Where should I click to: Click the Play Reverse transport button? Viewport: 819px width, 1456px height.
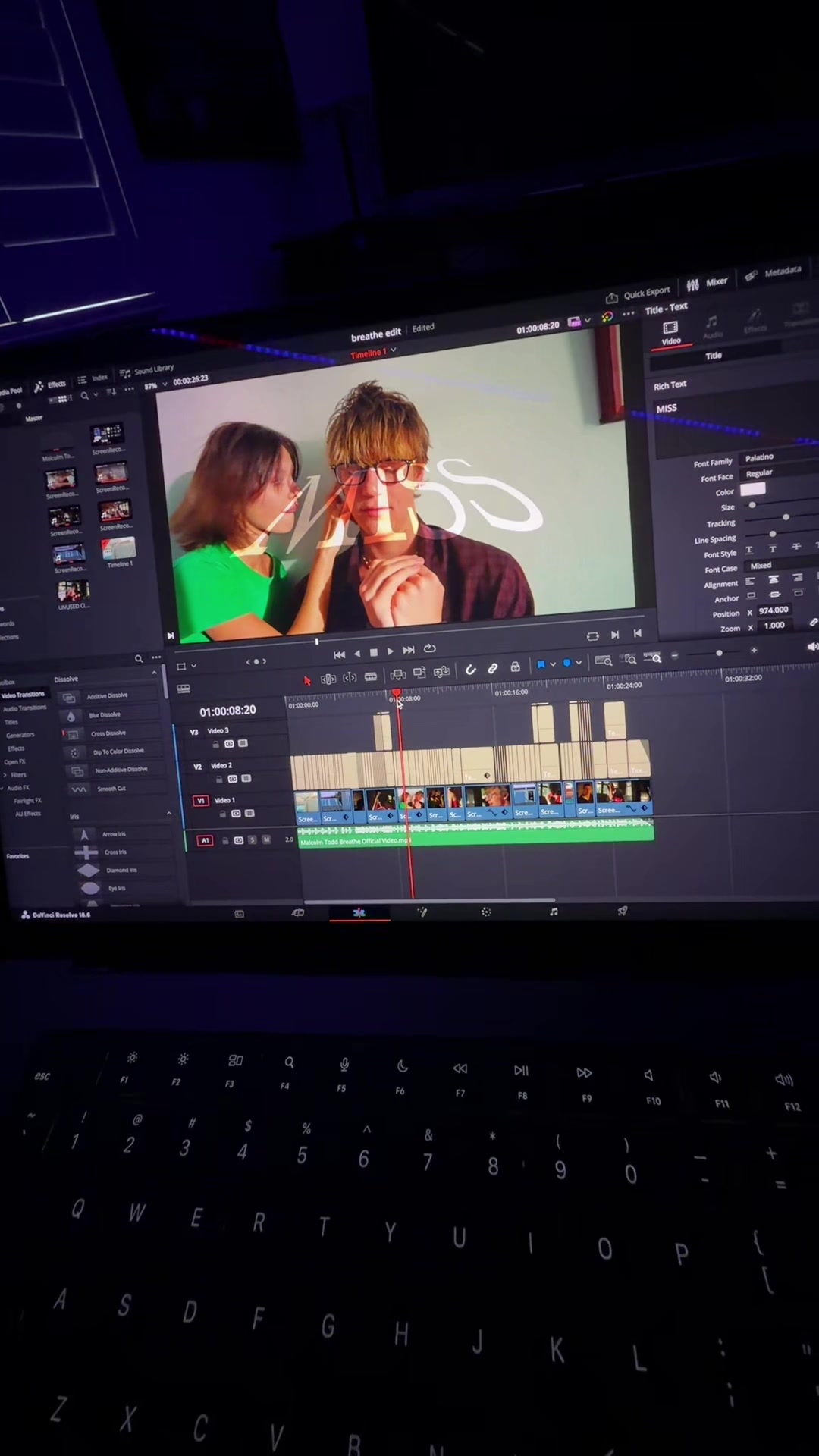[x=356, y=653]
